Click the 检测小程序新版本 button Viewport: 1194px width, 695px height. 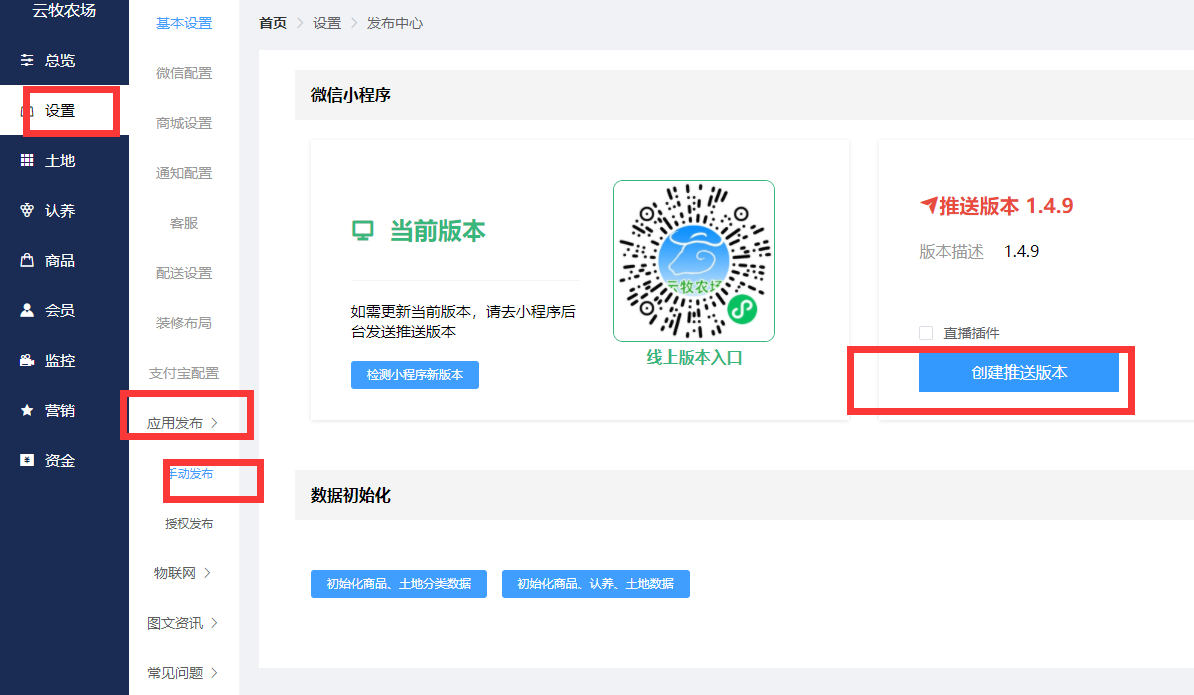(x=414, y=375)
